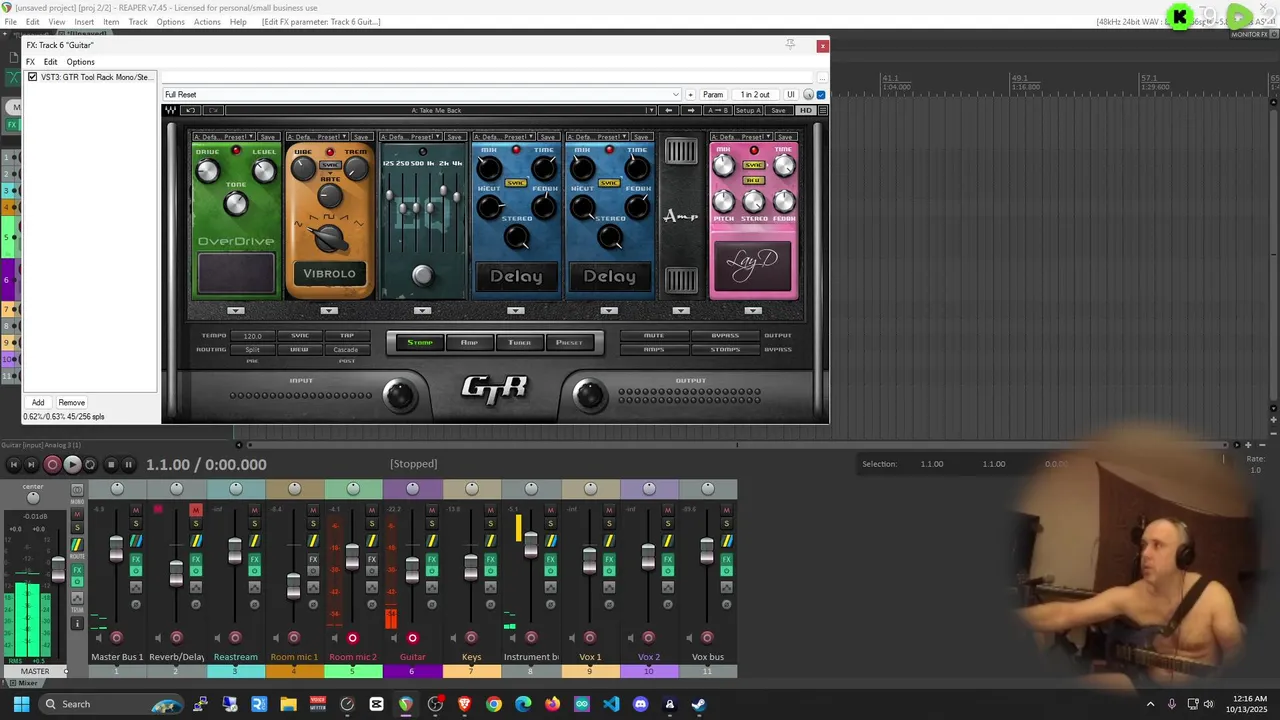Toggle the plugin bypass checkbox beside UI
Image resolution: width=1280 pixels, height=720 pixels.
coord(821,95)
